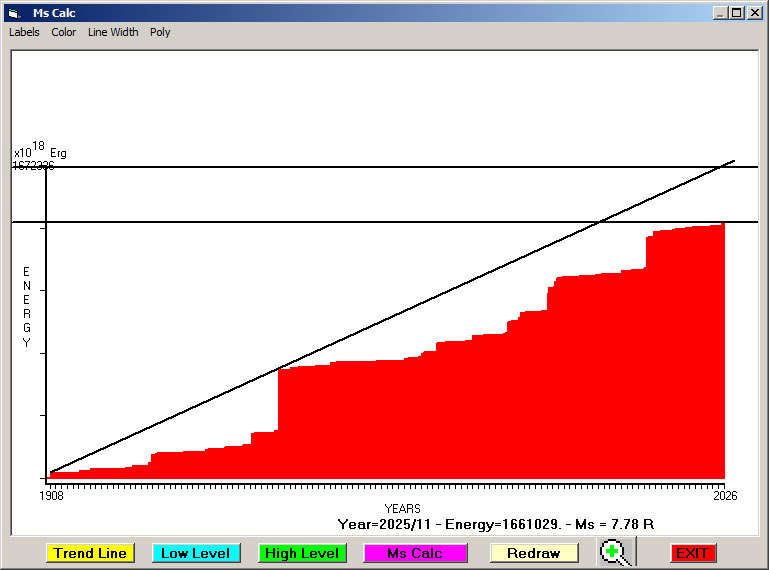The image size is (769, 570).
Task: Click the magnifier zoom-in icon
Action: pyautogui.click(x=617, y=552)
